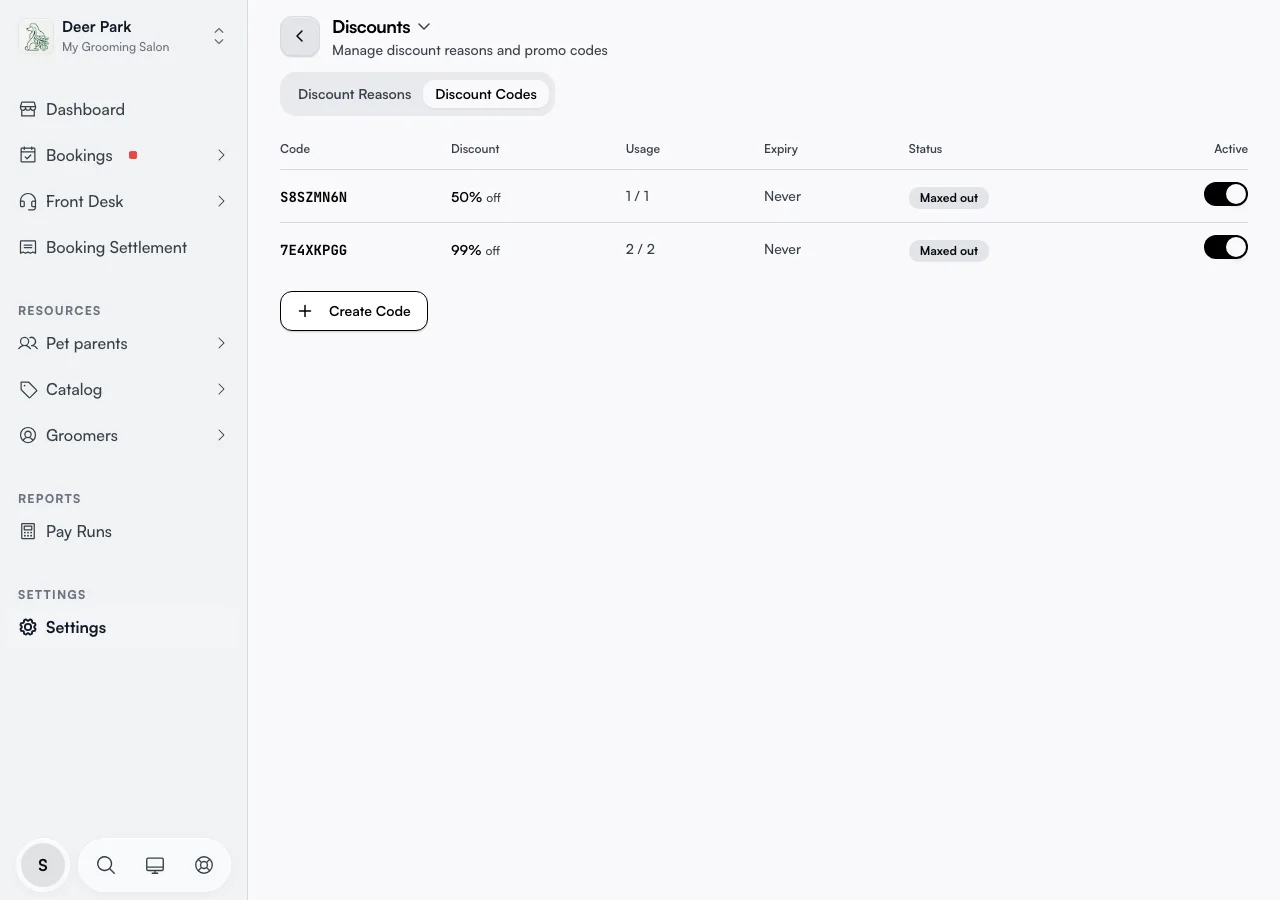Toggle off the S8SZMN6N code switch
The image size is (1280, 900).
pos(1226,194)
